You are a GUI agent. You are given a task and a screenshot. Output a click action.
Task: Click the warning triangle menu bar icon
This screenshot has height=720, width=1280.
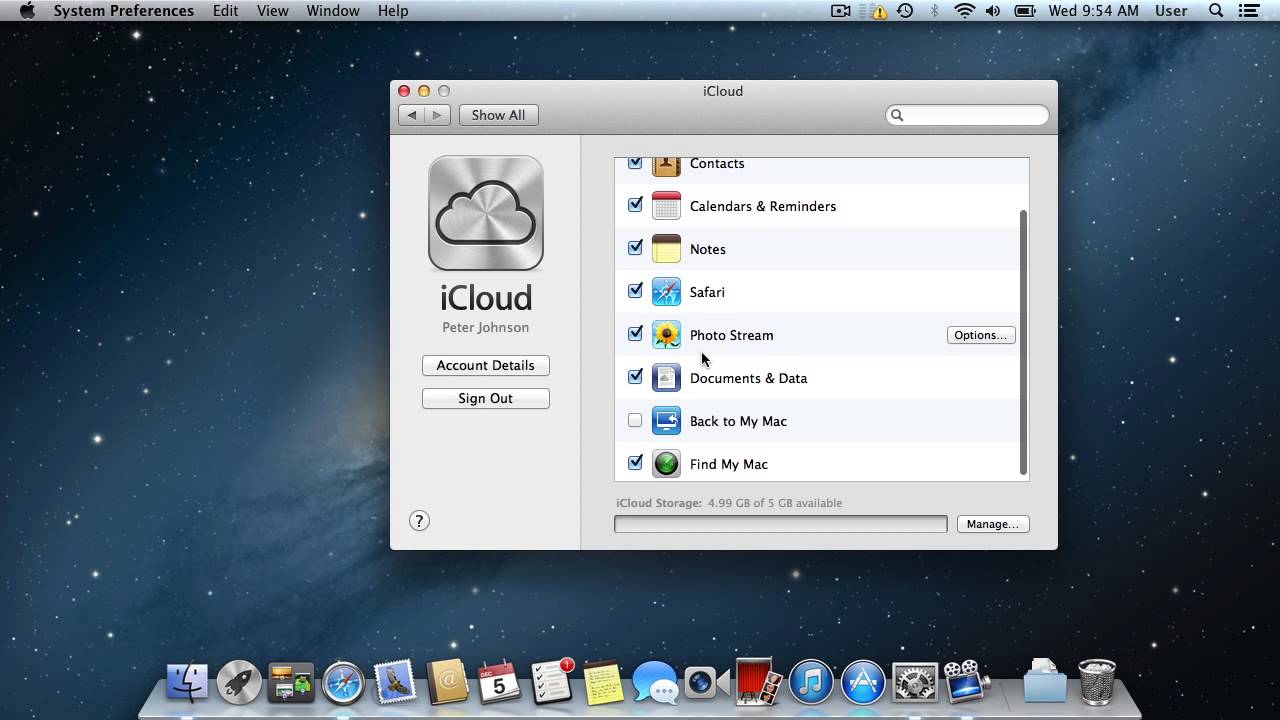[x=879, y=11]
